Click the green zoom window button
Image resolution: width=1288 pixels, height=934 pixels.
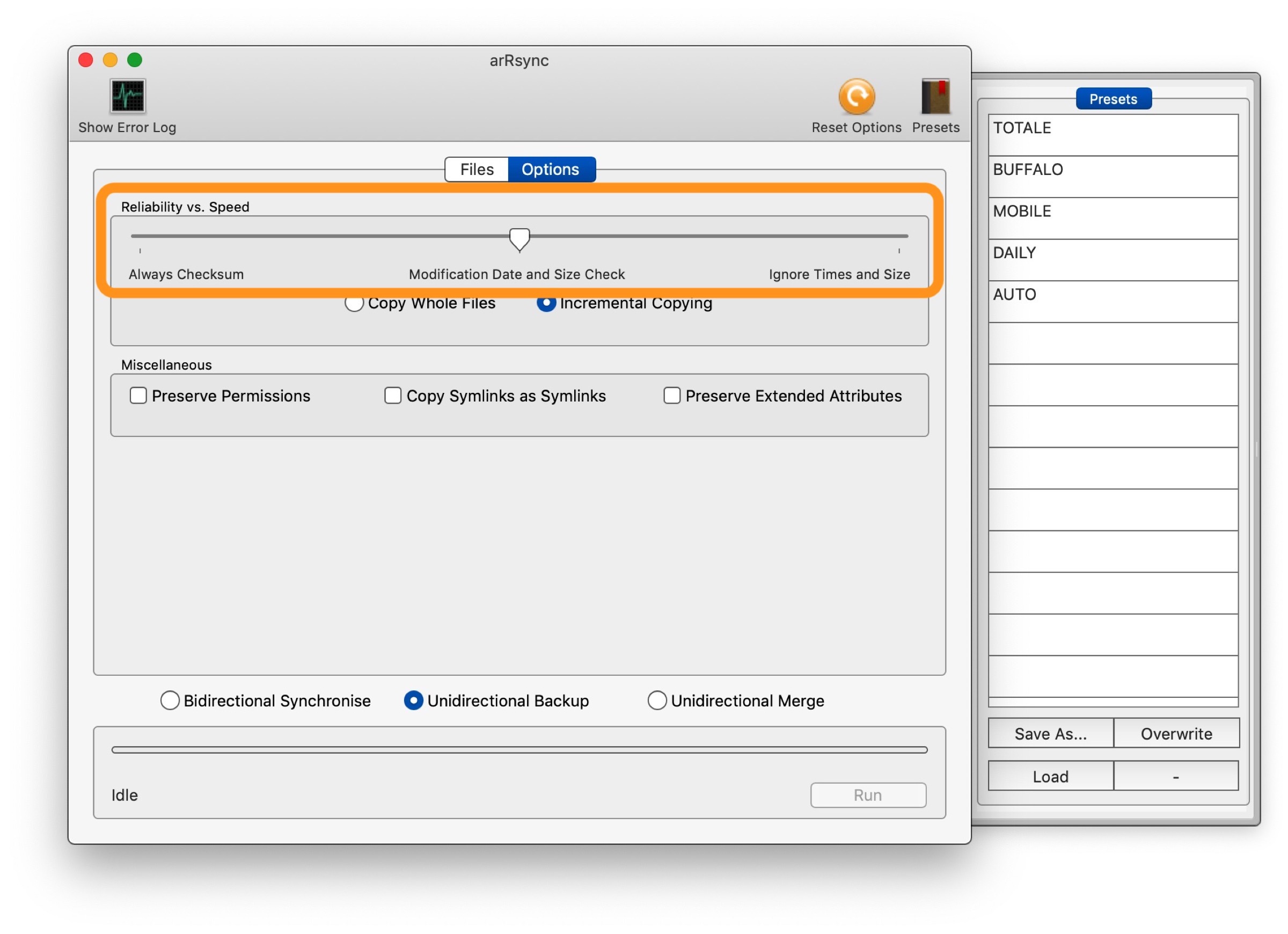point(135,60)
